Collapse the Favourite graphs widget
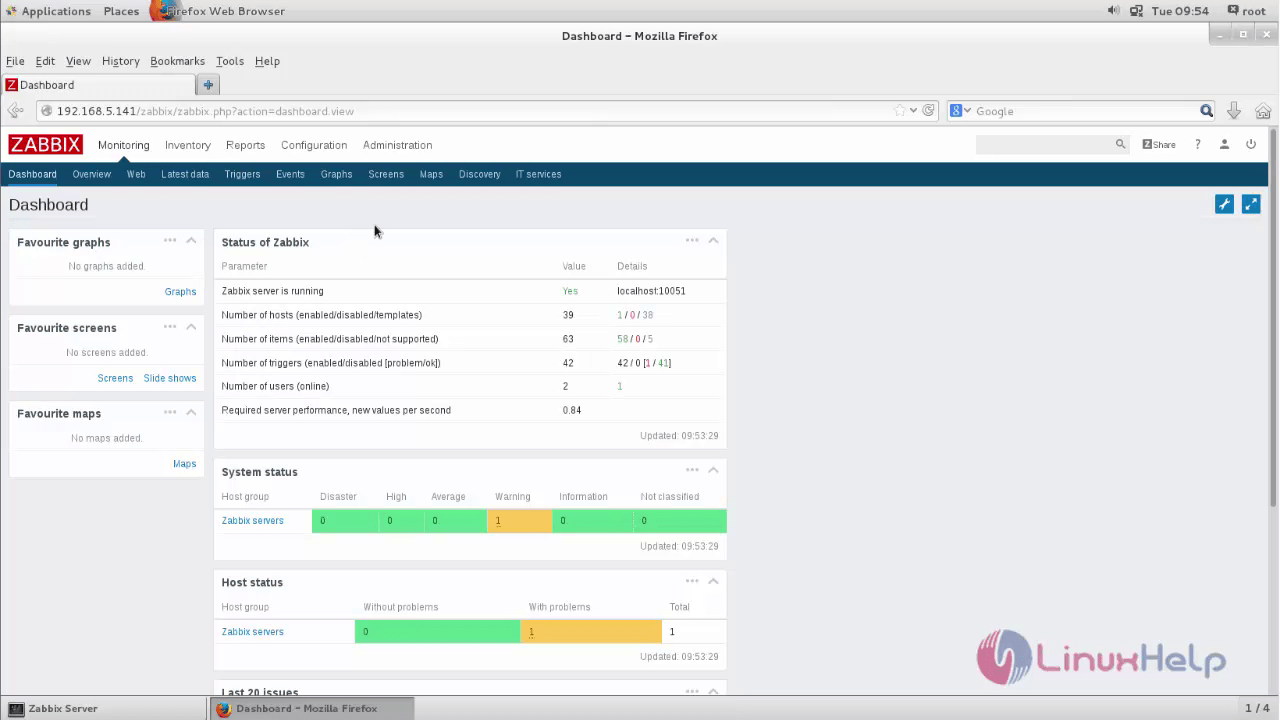Image resolution: width=1280 pixels, height=720 pixels. tap(191, 240)
